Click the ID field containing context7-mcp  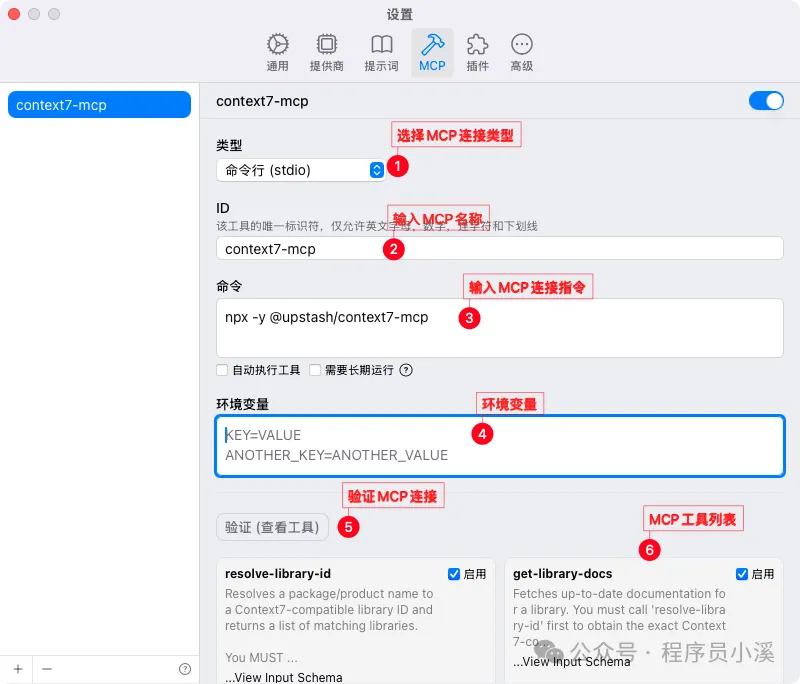point(500,246)
